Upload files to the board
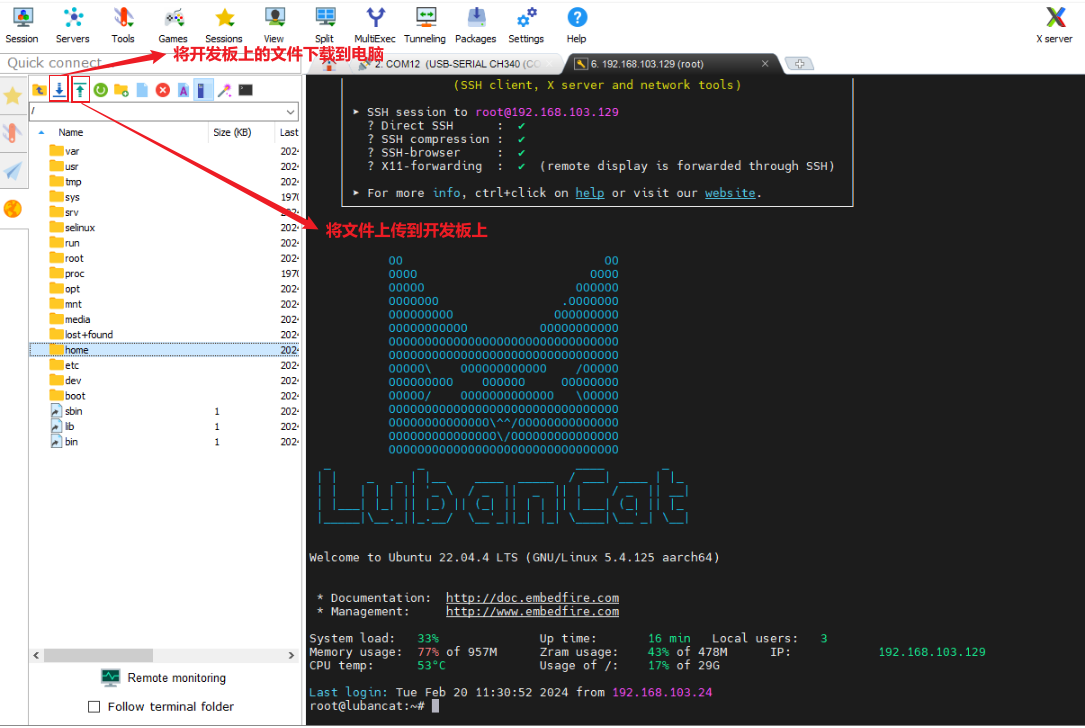This screenshot has height=728, width=1085. click(80, 90)
